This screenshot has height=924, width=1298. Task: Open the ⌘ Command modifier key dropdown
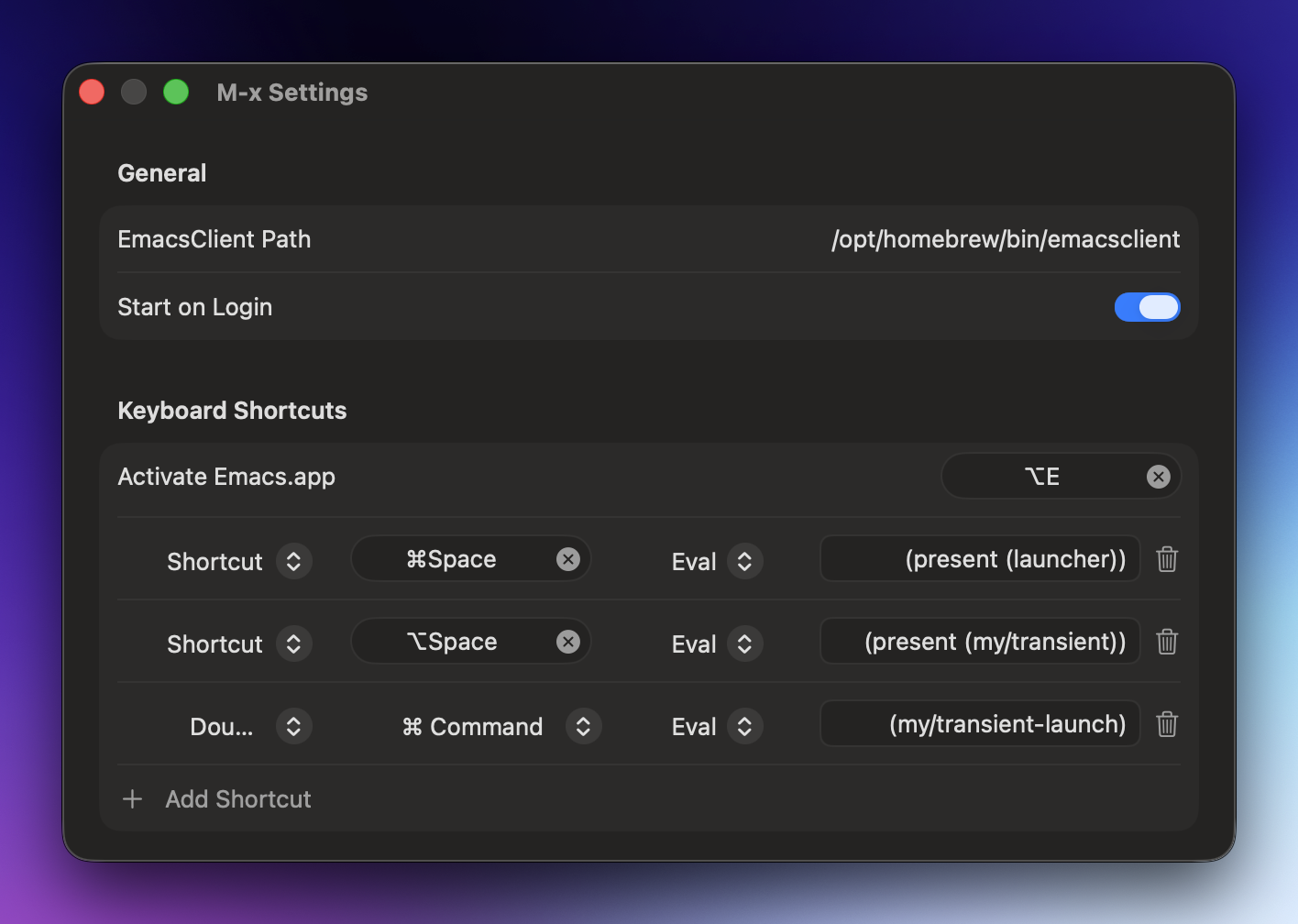583,727
